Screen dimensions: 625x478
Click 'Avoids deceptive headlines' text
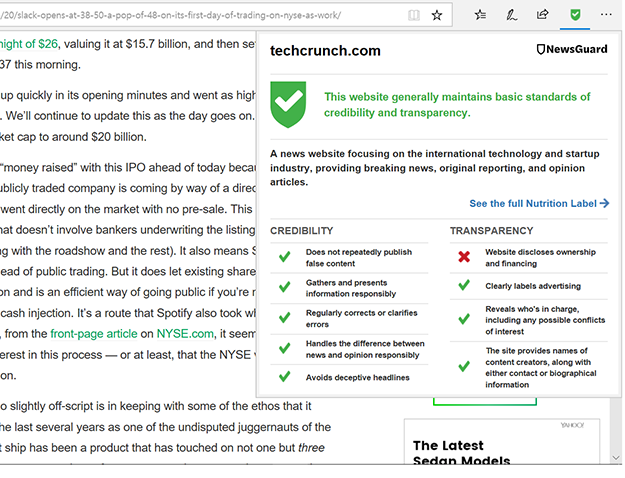pos(357,377)
